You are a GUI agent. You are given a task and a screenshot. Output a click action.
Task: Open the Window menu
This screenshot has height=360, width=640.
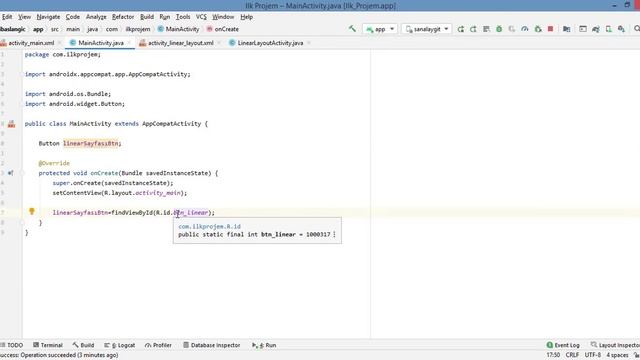point(223,17)
